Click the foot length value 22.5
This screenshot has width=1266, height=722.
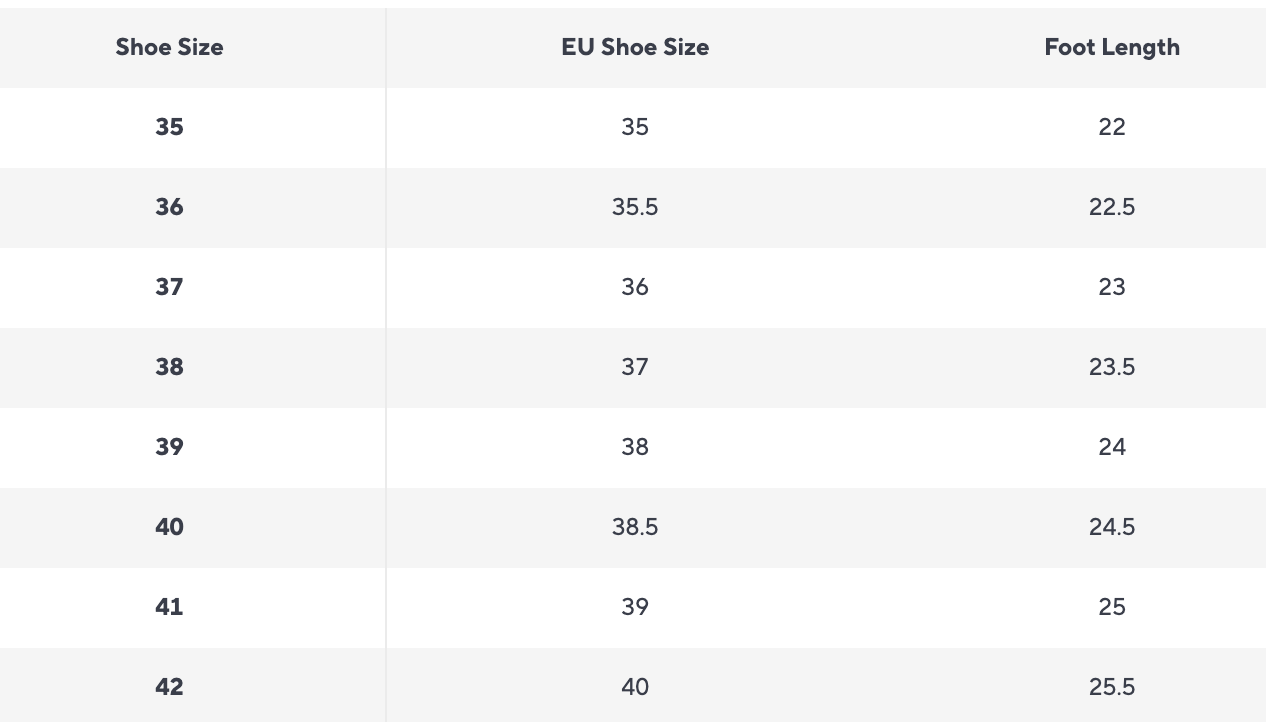pos(1112,207)
